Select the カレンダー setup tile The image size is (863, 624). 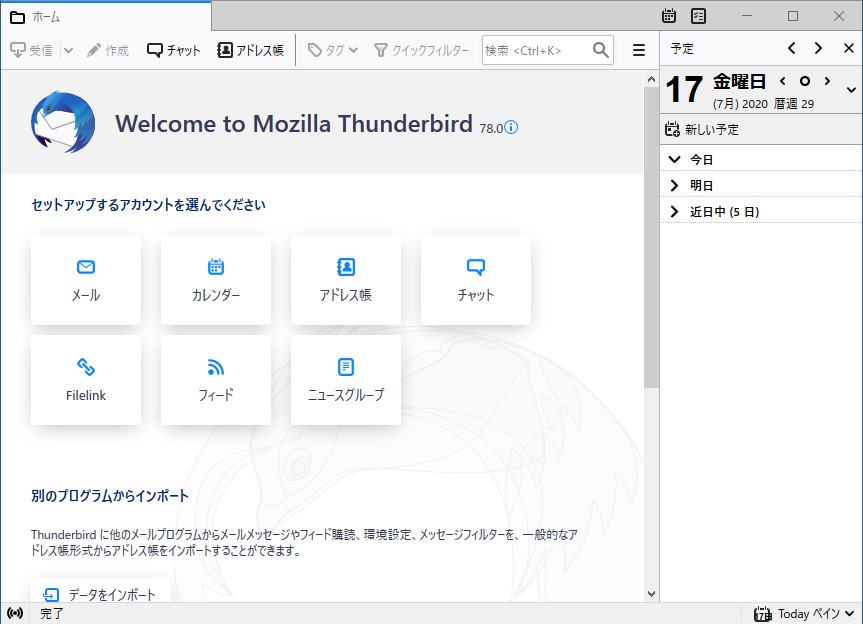215,280
